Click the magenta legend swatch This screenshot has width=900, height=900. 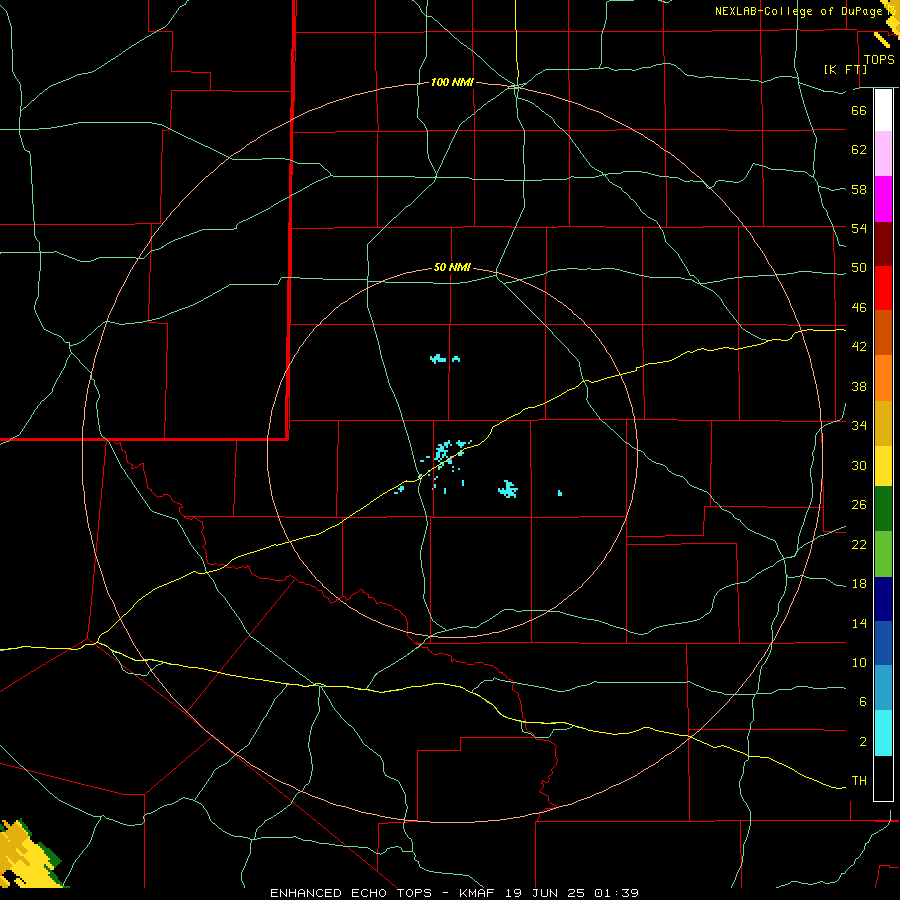tap(883, 199)
